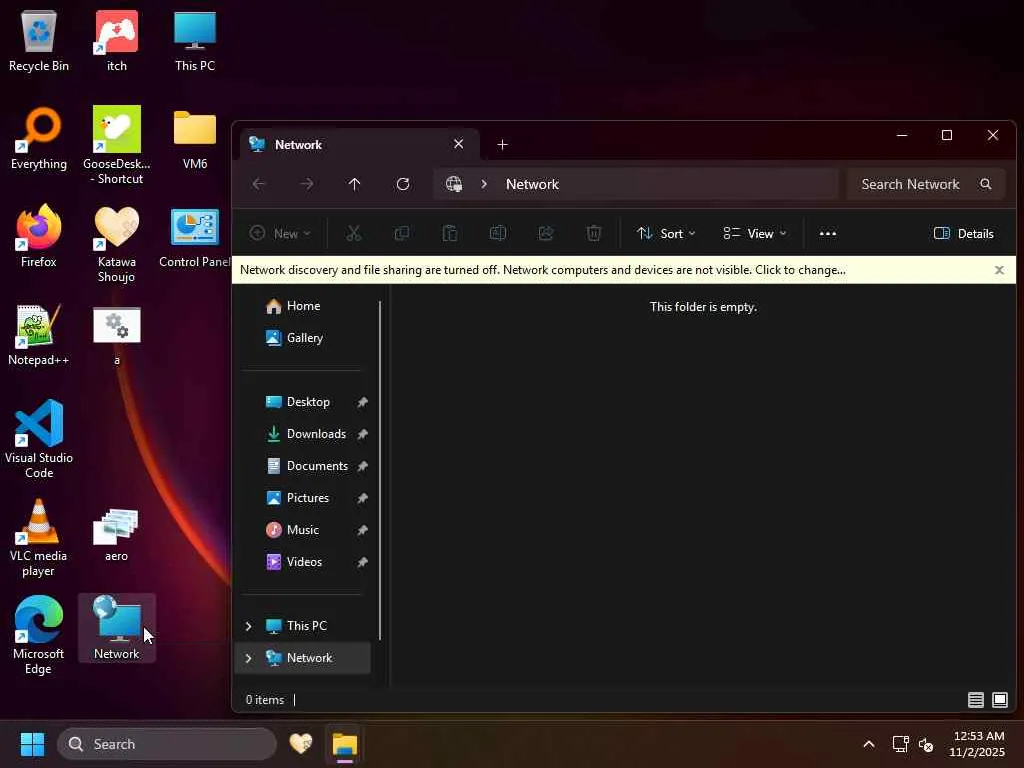
Task: Click the taskbar Search box
Action: tap(167, 744)
